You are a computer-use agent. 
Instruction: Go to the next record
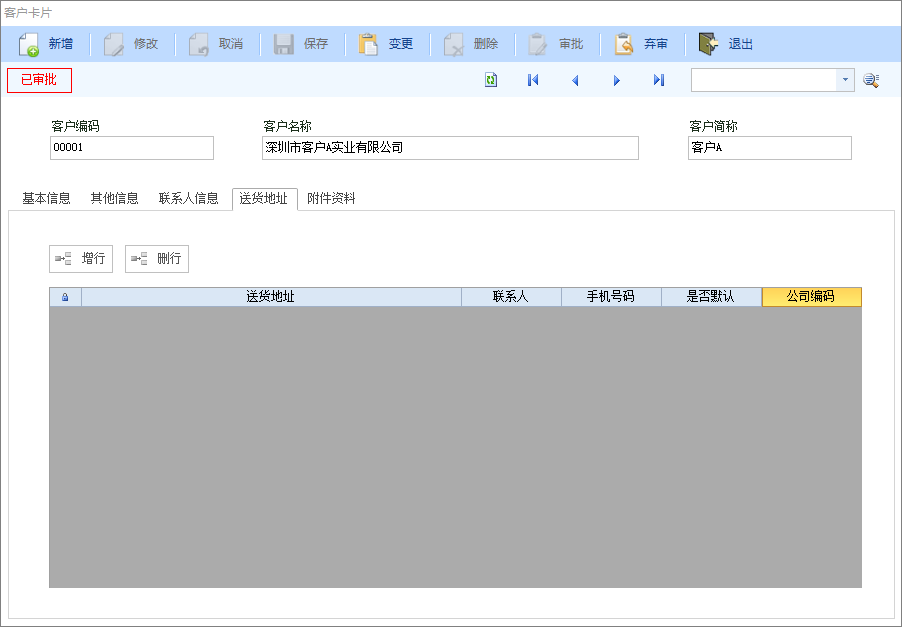coord(617,80)
